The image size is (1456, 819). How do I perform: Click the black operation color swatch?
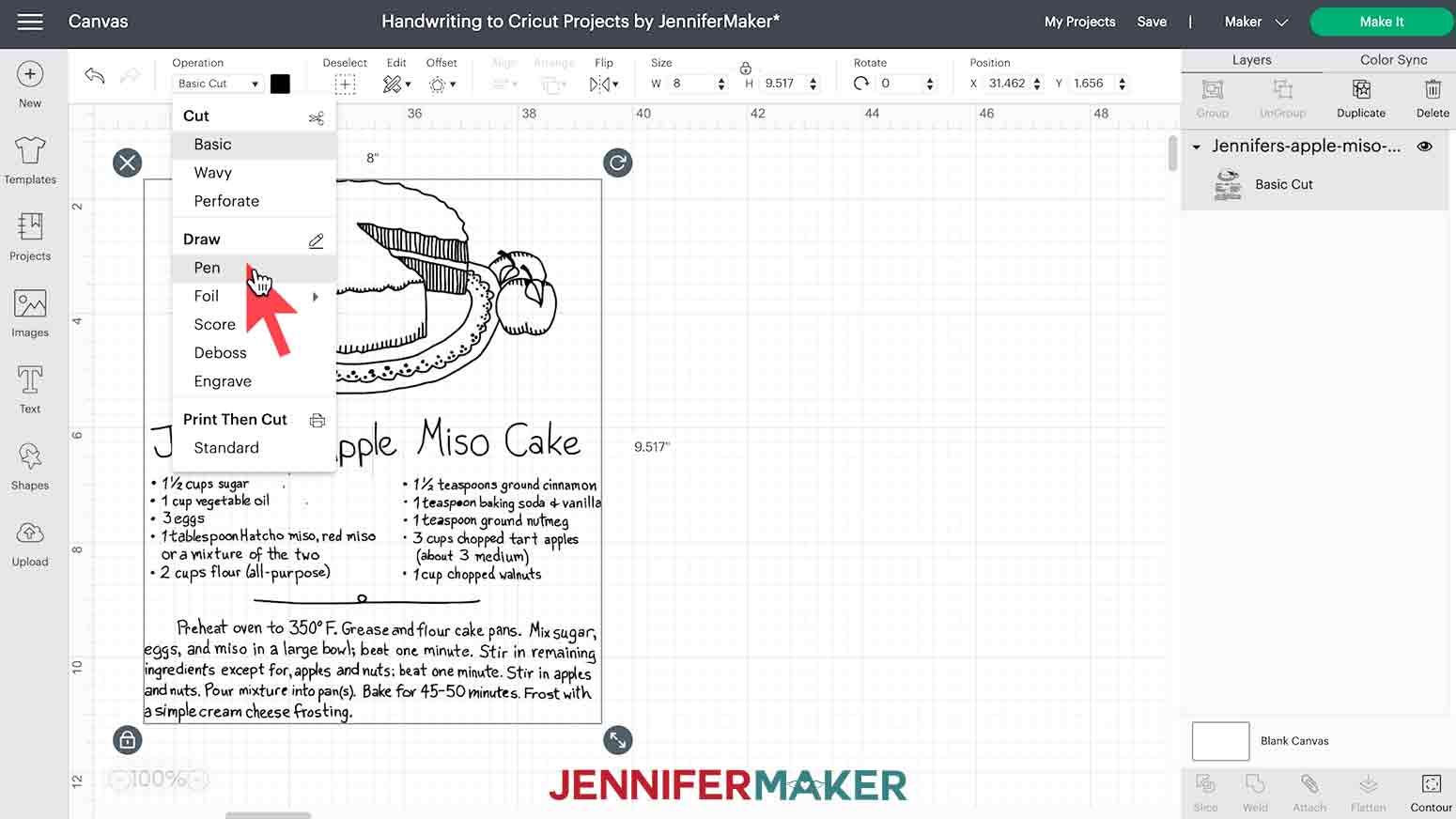[x=280, y=84]
